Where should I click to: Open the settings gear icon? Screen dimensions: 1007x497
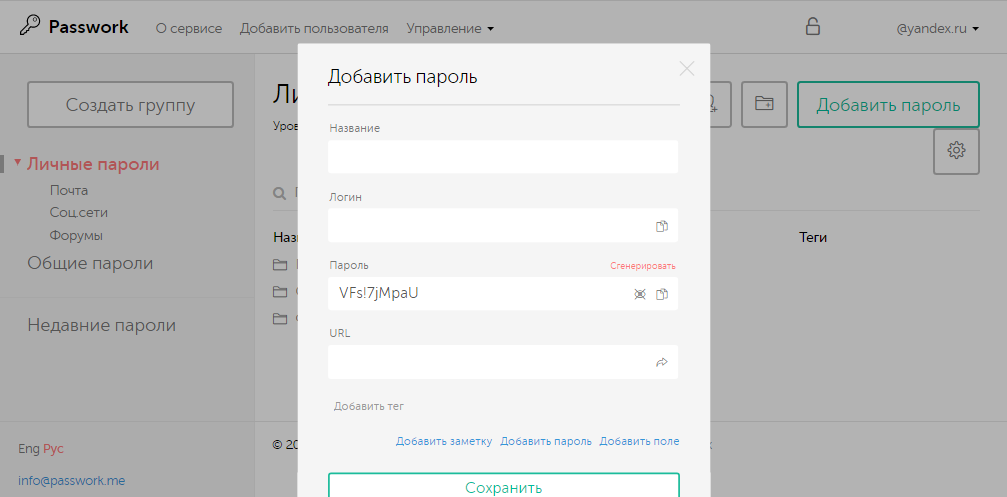[956, 151]
